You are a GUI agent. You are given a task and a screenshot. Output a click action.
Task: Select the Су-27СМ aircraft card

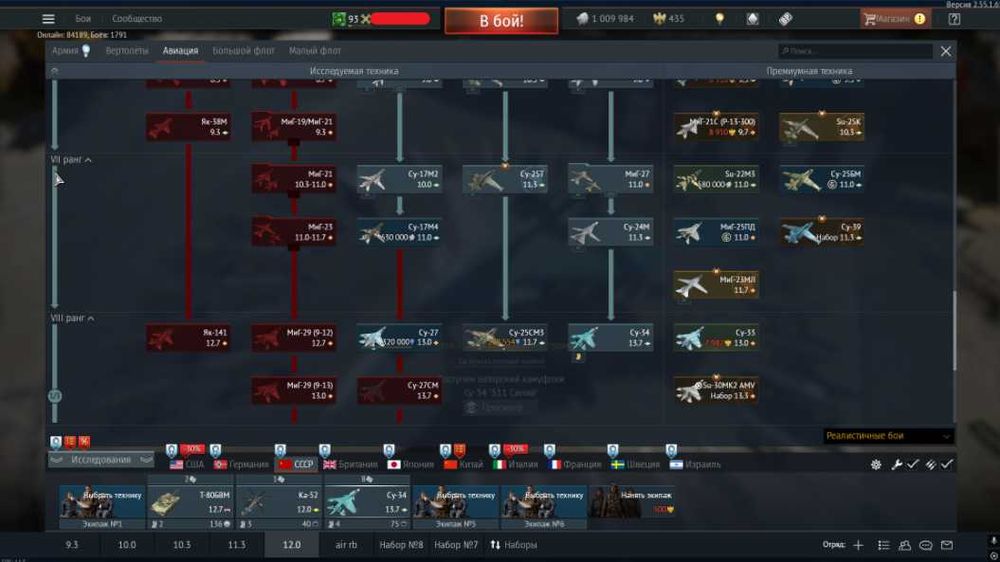pyautogui.click(x=399, y=390)
